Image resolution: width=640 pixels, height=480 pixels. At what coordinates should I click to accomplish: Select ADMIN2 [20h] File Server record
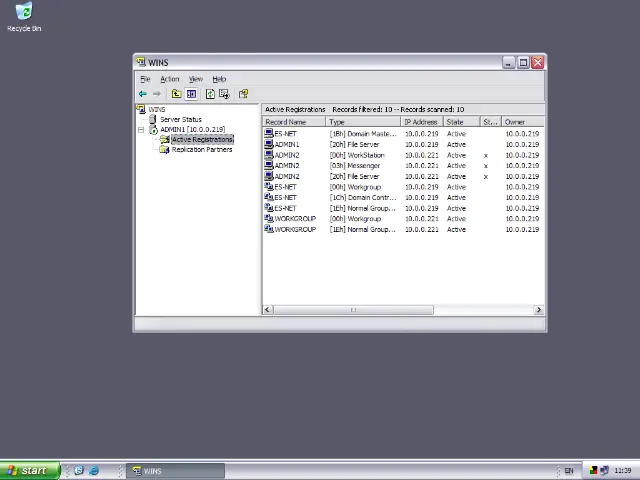(x=403, y=176)
